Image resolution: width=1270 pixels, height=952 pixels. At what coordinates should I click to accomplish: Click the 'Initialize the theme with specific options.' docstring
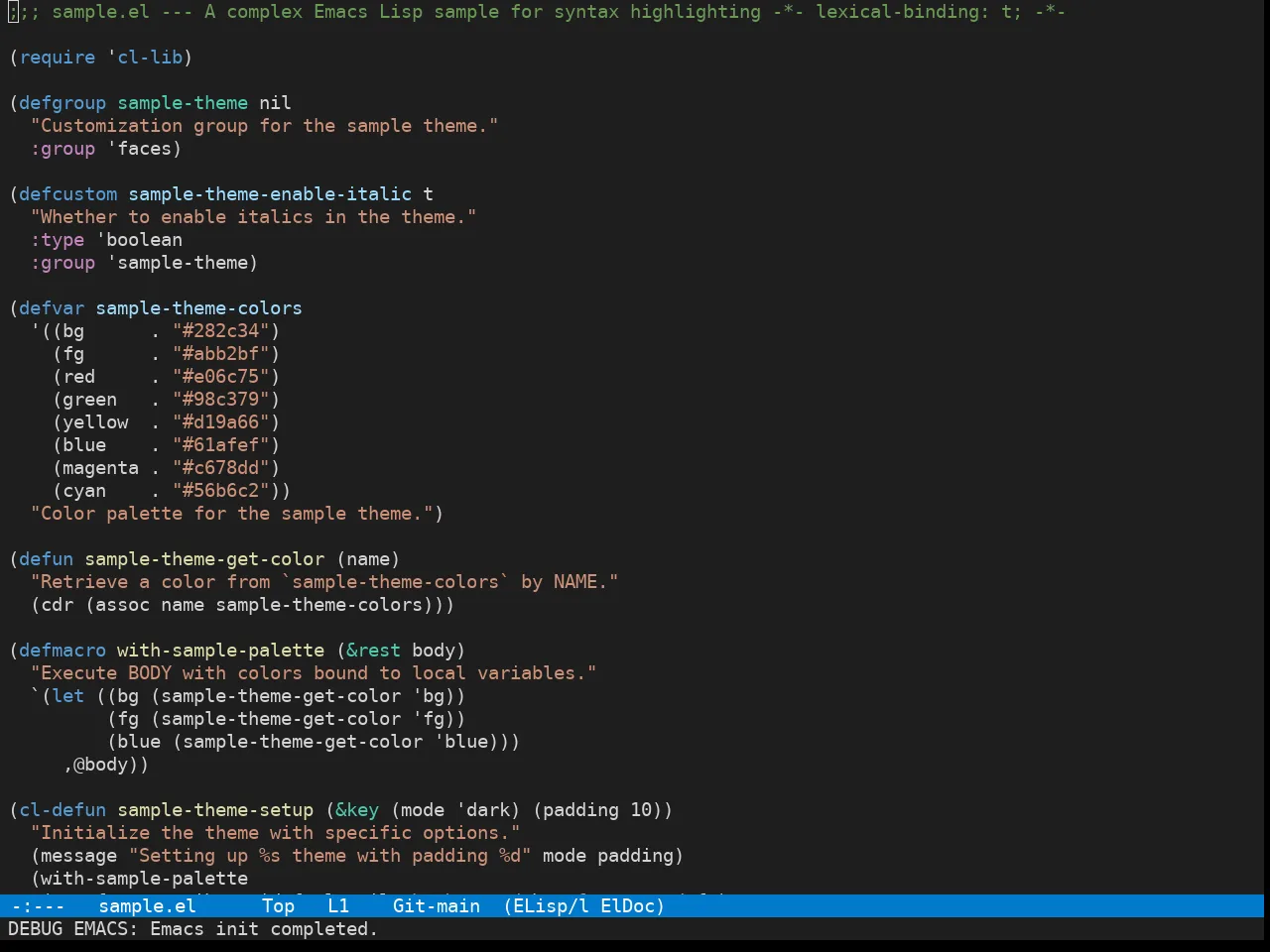tap(276, 833)
